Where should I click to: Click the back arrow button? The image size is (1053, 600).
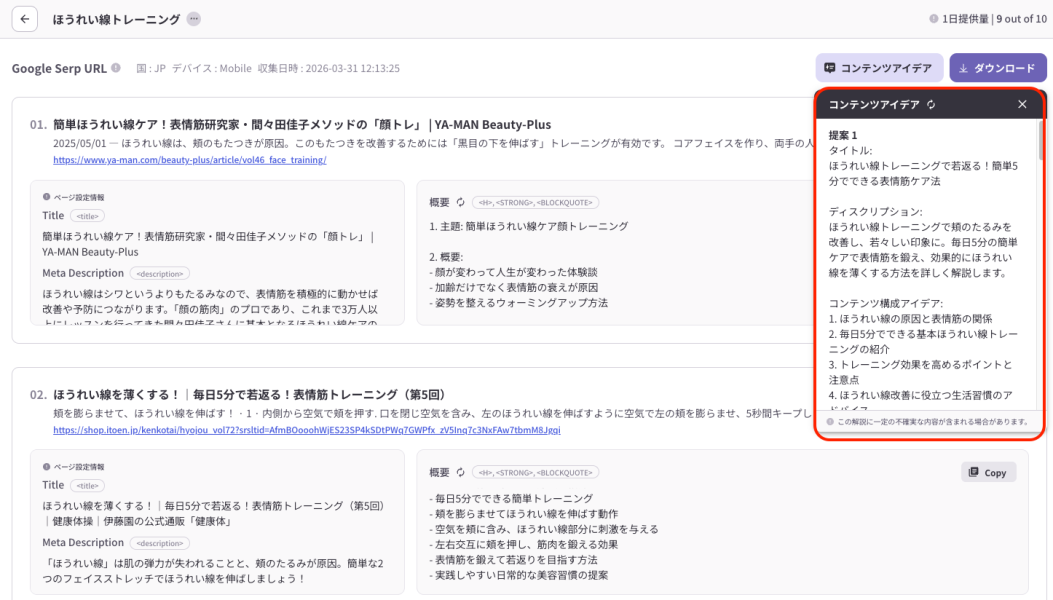pyautogui.click(x=25, y=19)
